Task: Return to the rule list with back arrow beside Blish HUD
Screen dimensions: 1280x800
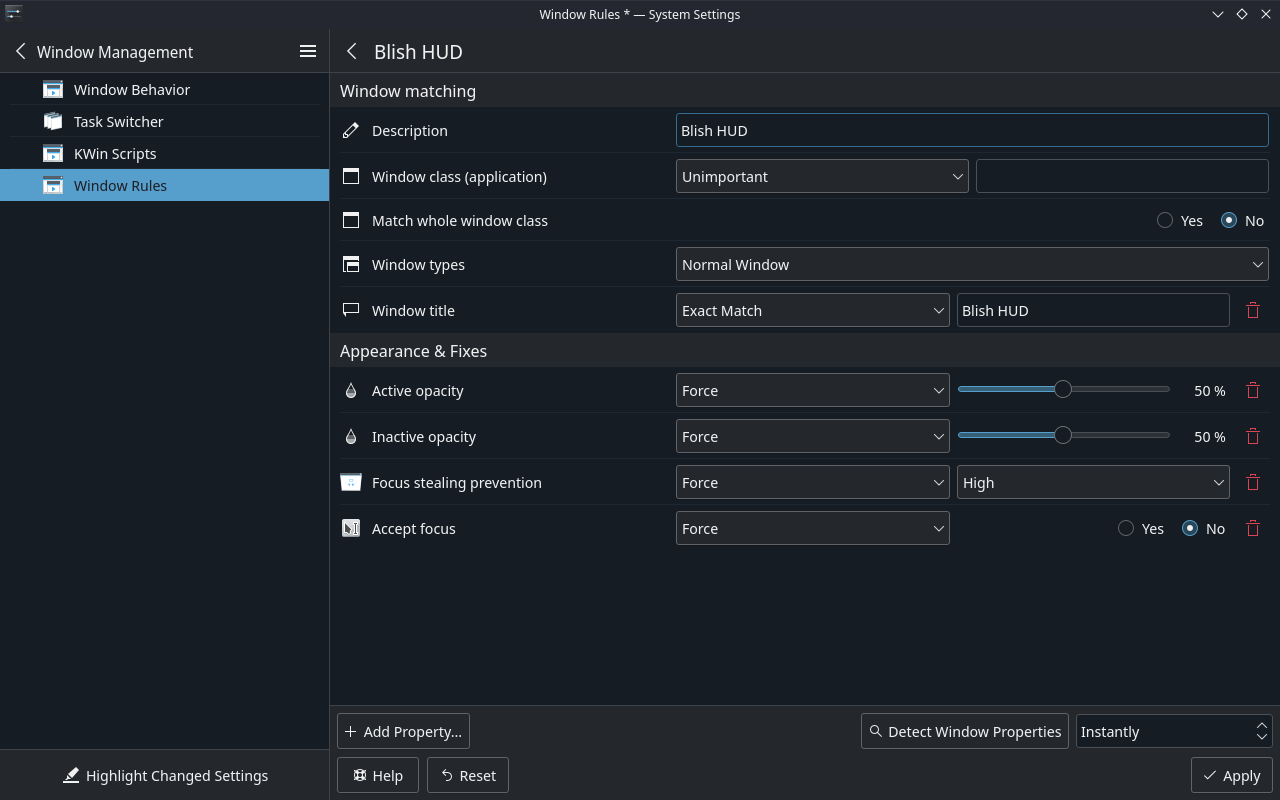Action: click(351, 51)
